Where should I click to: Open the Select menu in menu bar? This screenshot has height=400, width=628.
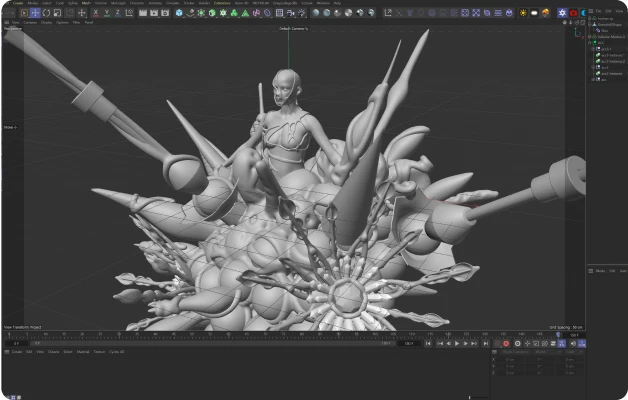pos(46,3)
